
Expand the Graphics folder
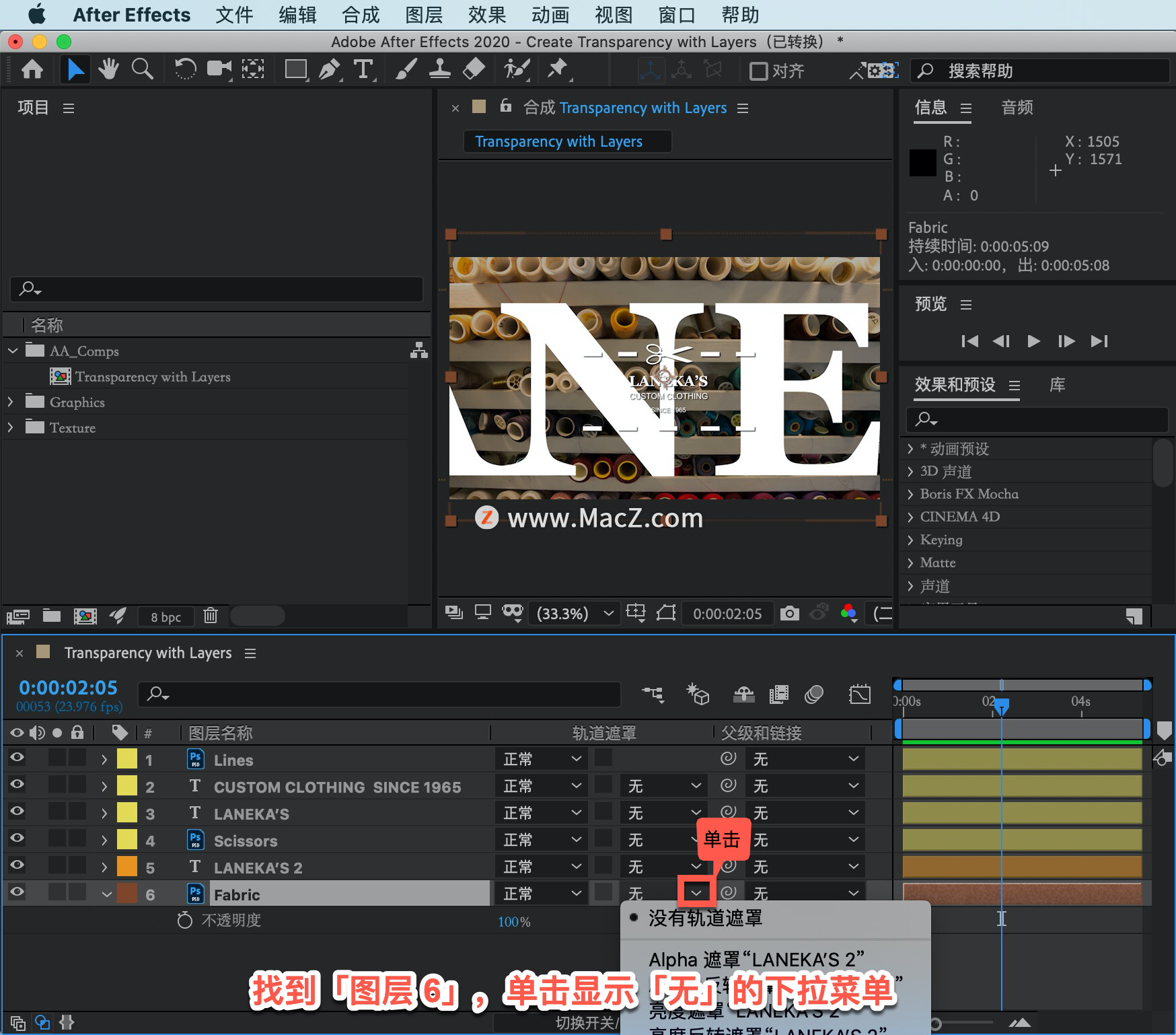(10, 402)
